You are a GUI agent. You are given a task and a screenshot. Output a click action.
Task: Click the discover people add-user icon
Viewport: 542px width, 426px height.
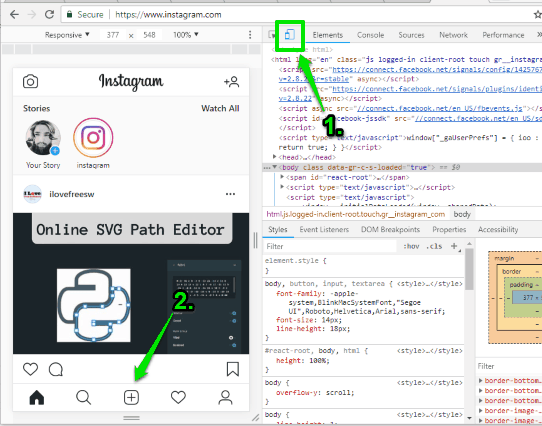click(x=232, y=82)
